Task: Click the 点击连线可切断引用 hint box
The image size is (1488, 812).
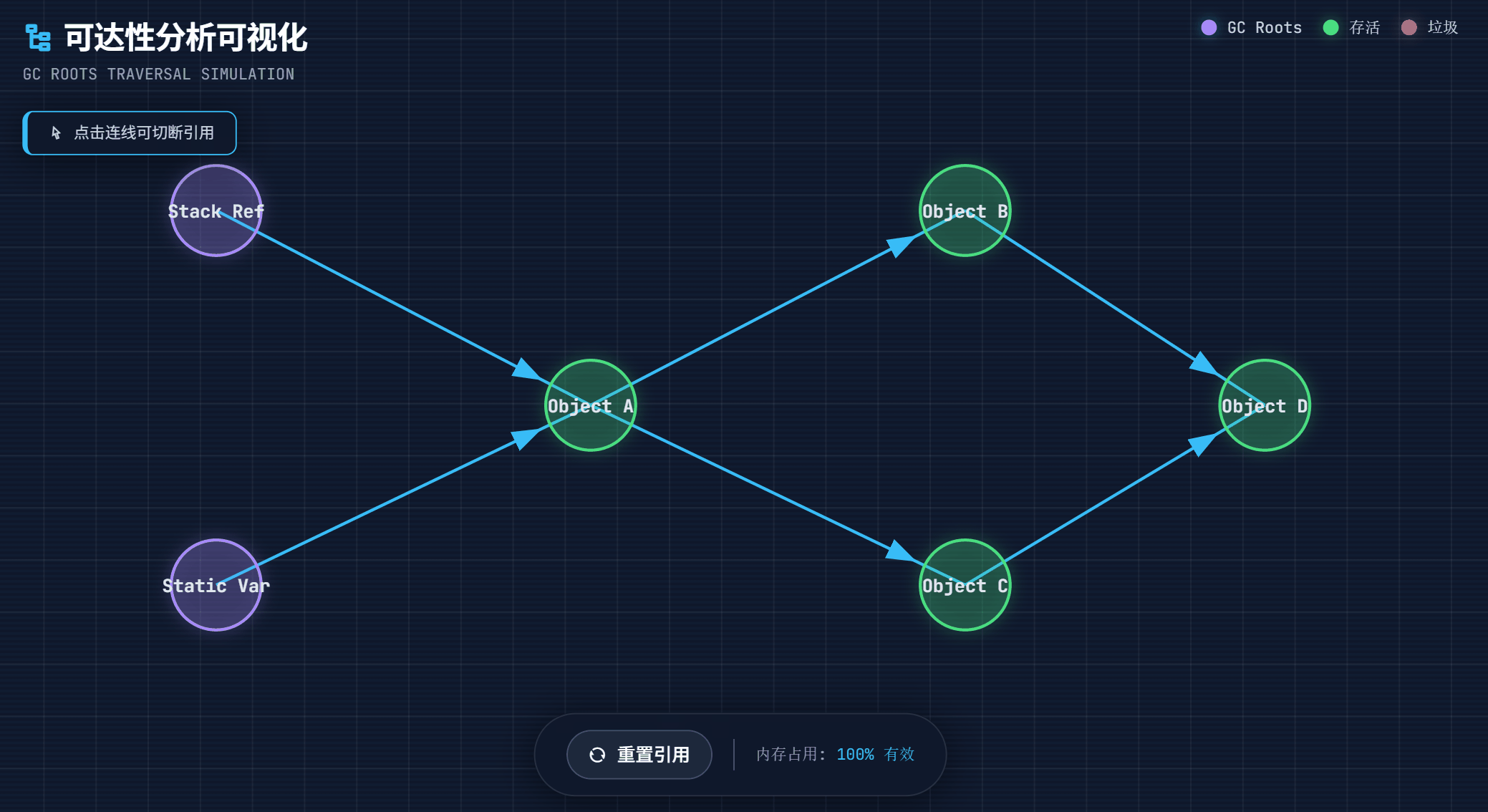Action: tap(130, 133)
